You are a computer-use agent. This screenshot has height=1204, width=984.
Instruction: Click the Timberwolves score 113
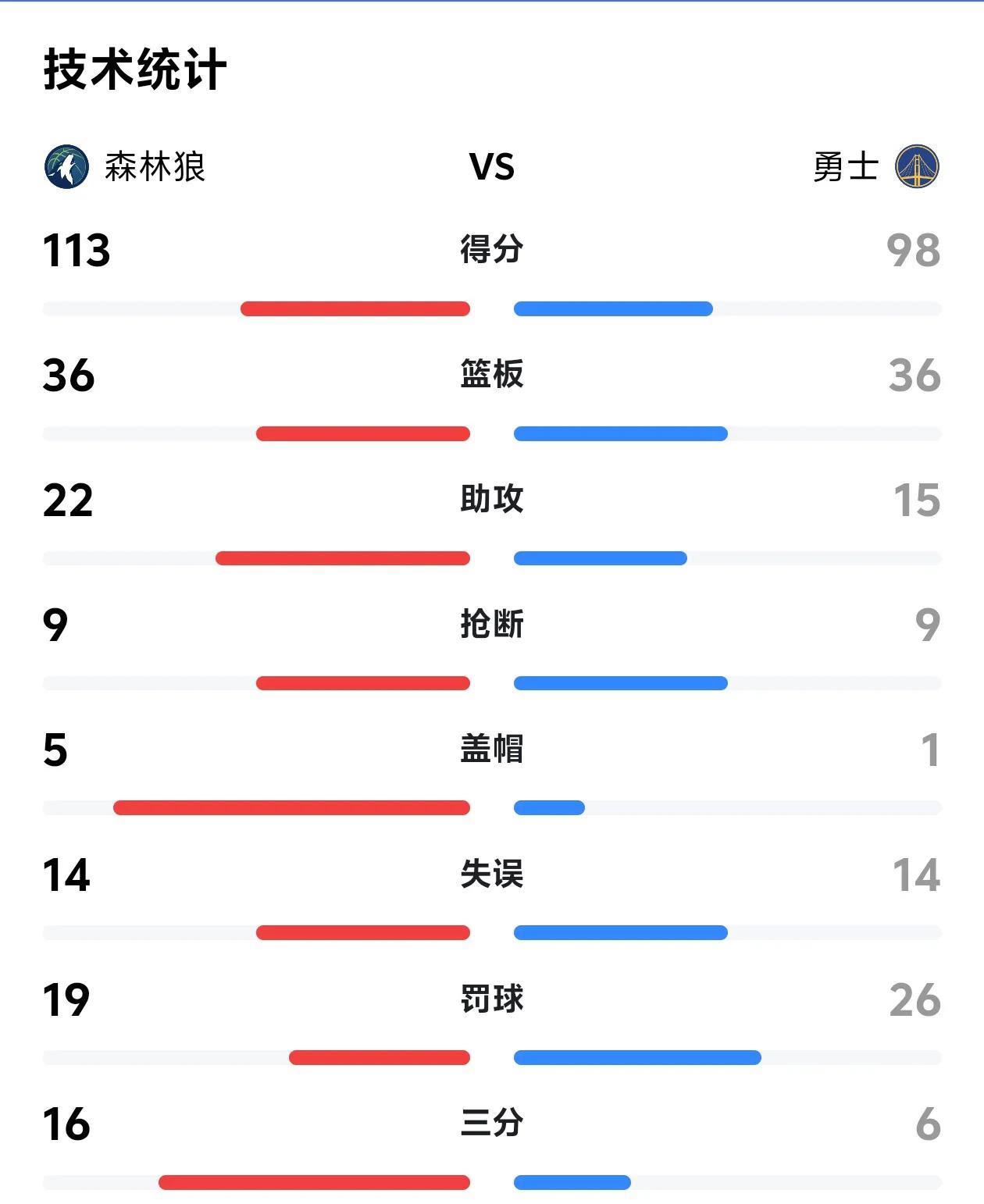coord(77,251)
